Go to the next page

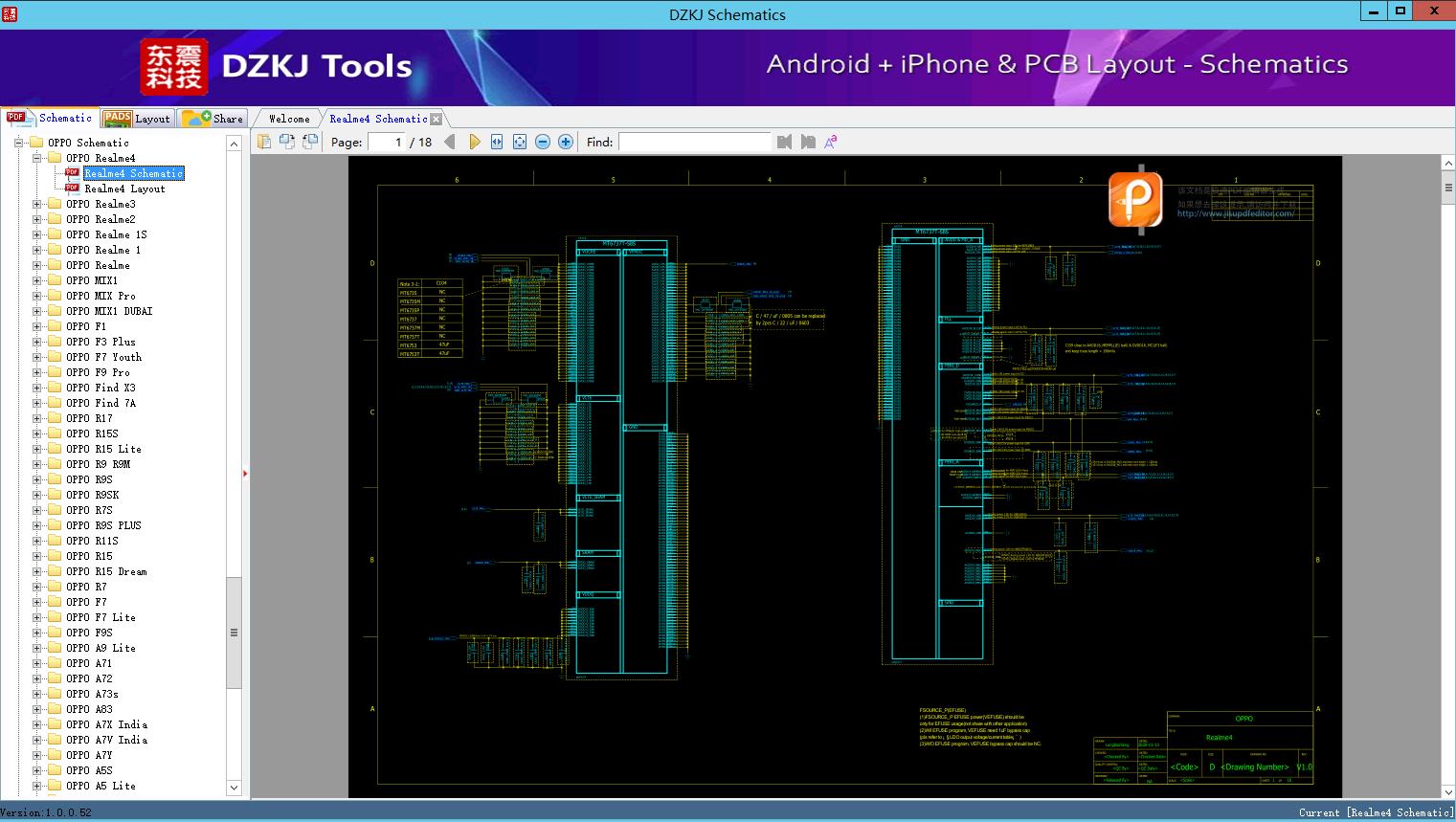click(x=474, y=142)
